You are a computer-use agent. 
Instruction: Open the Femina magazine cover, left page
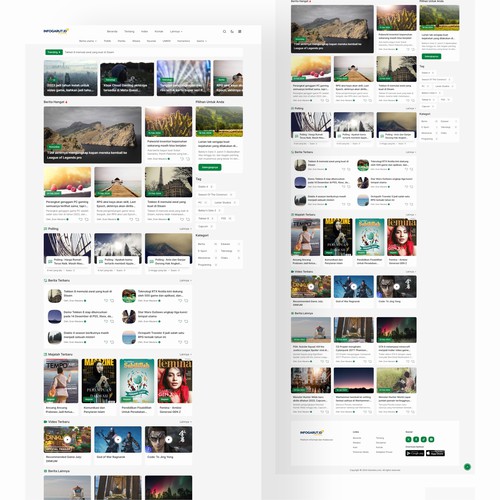[175, 381]
